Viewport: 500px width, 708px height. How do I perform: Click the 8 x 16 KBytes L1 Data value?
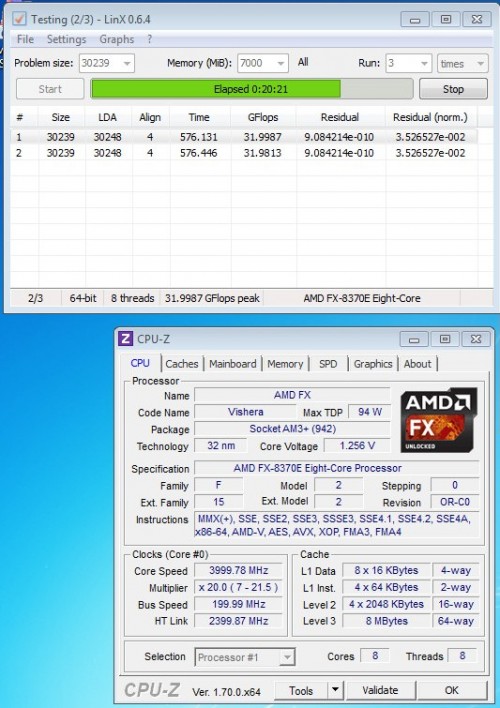coord(386,570)
